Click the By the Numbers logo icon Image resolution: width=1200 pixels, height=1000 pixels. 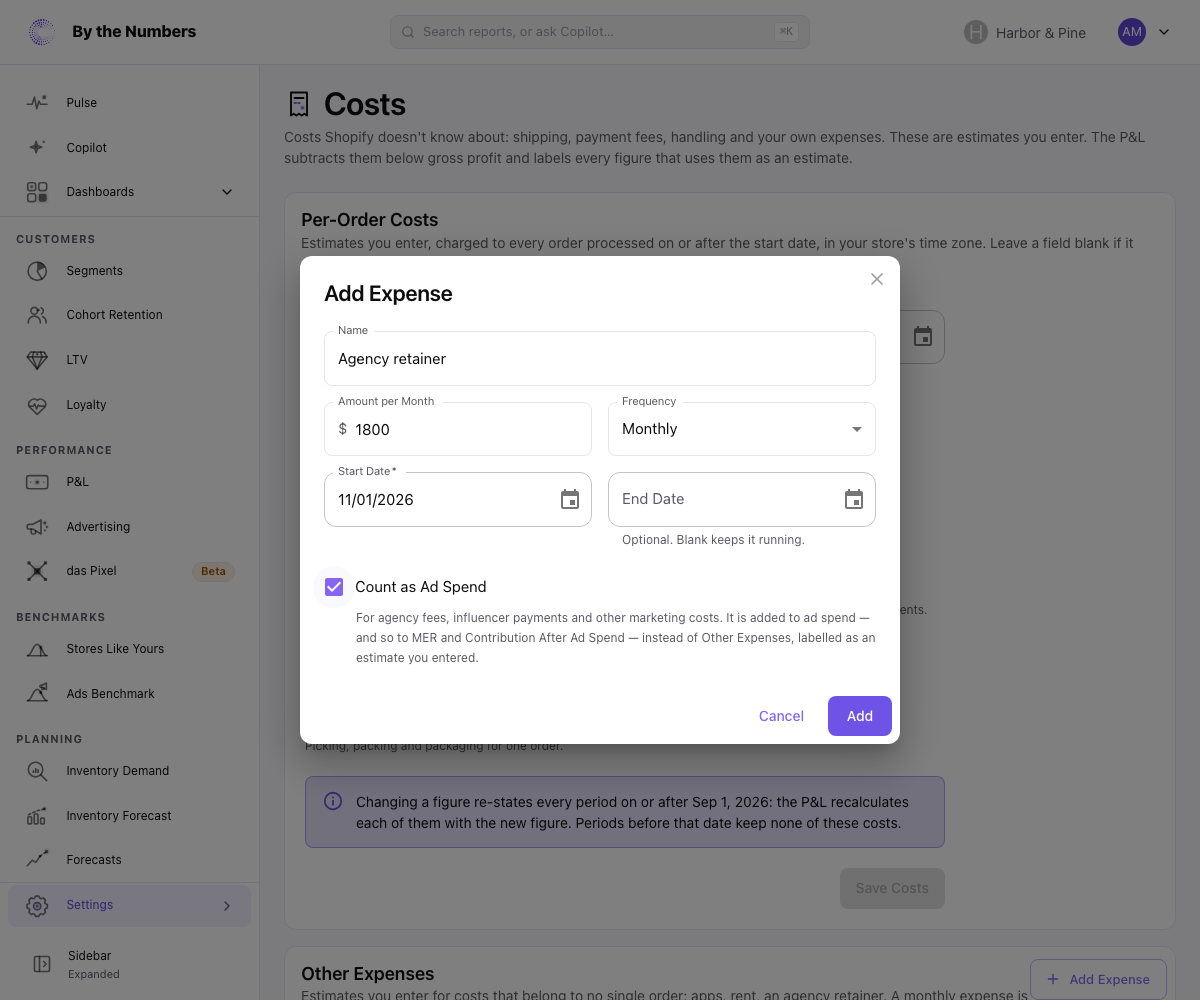pos(41,32)
